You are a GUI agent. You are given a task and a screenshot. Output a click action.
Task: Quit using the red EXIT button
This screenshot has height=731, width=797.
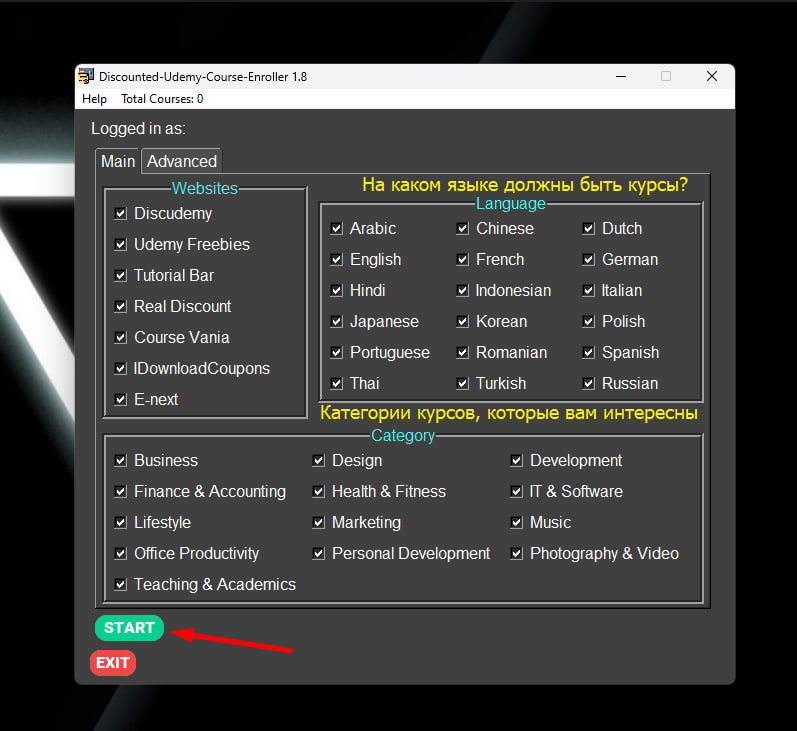[113, 663]
